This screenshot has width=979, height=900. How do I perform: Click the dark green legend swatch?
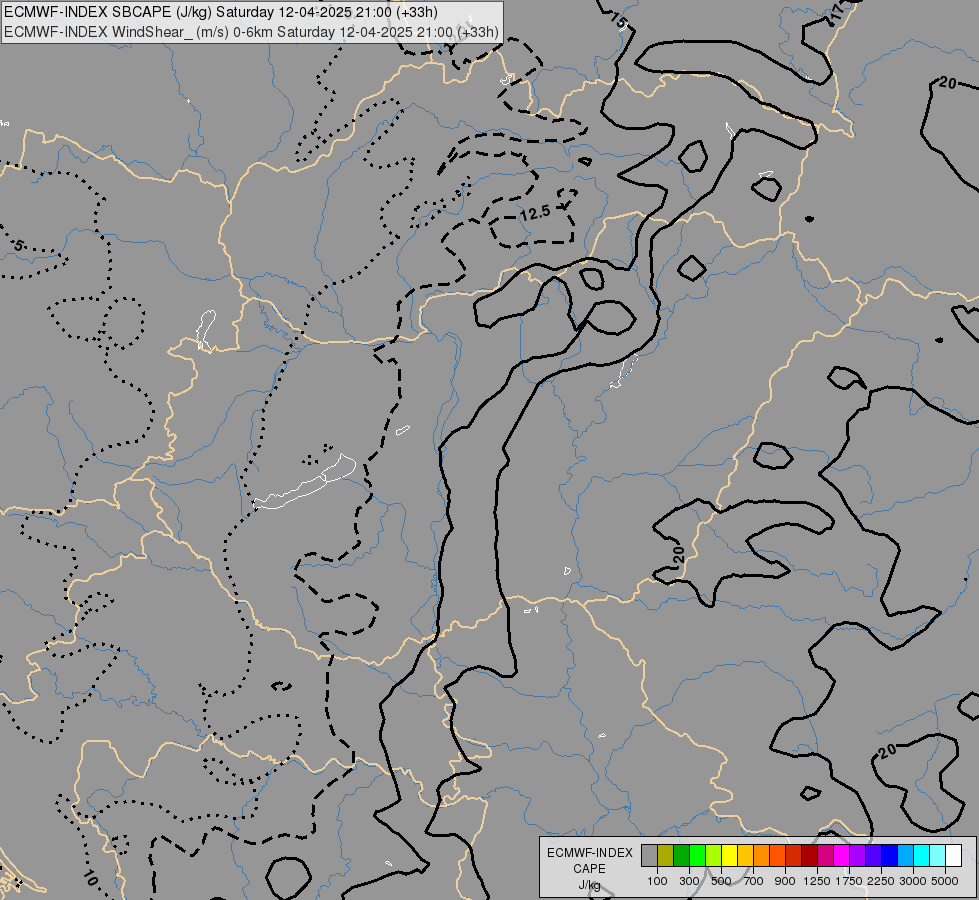click(x=681, y=855)
